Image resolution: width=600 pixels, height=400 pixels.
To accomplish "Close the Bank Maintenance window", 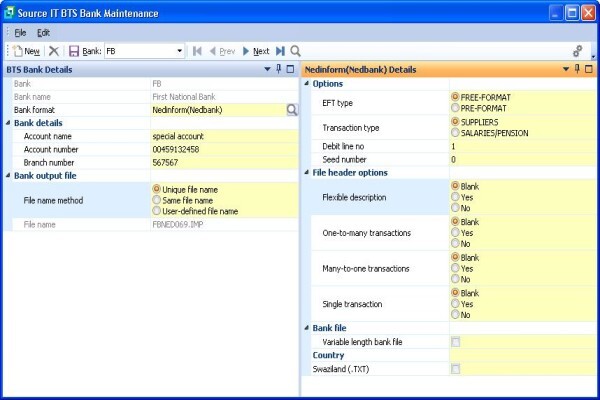I will pyautogui.click(x=589, y=13).
